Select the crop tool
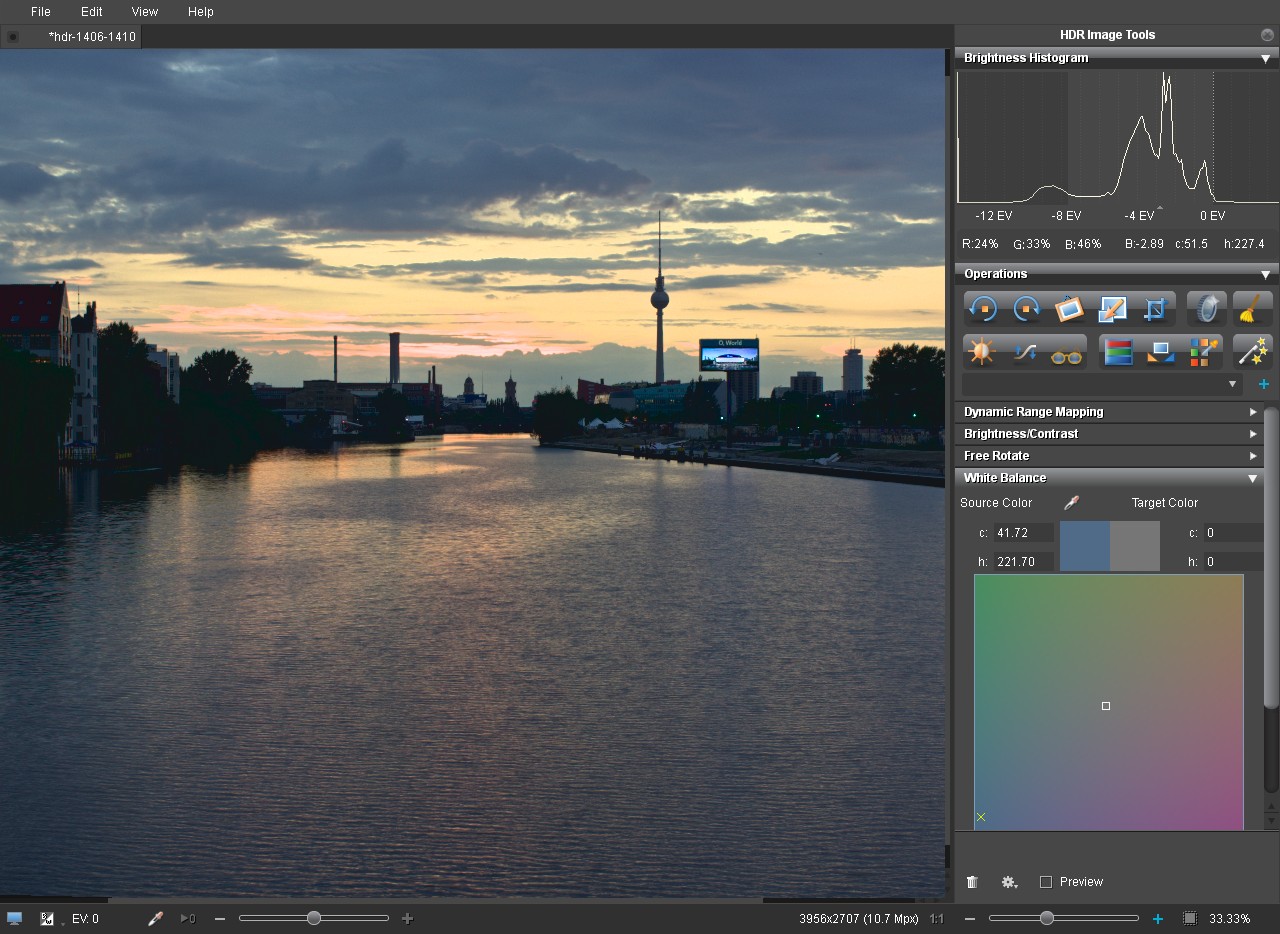 tap(1155, 308)
